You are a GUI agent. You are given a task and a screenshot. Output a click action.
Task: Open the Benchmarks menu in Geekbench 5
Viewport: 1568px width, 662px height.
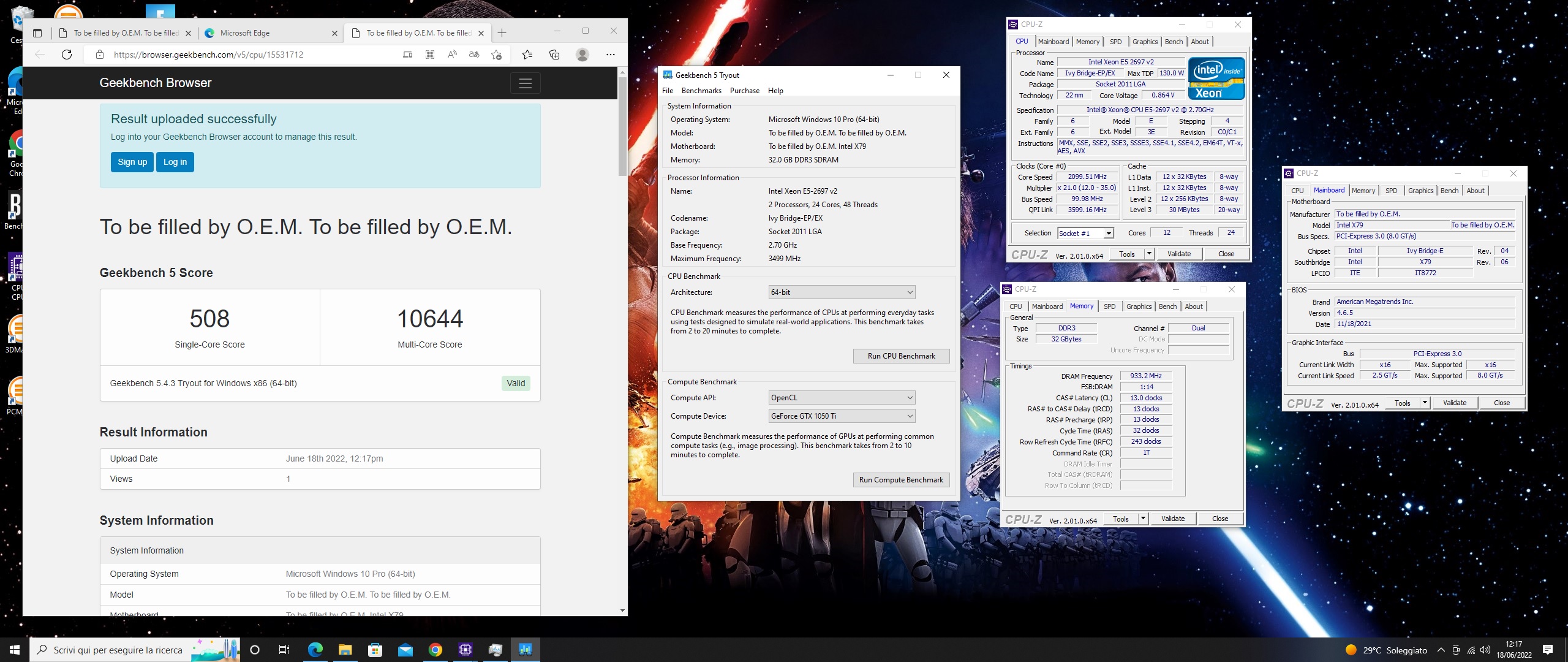[701, 91]
